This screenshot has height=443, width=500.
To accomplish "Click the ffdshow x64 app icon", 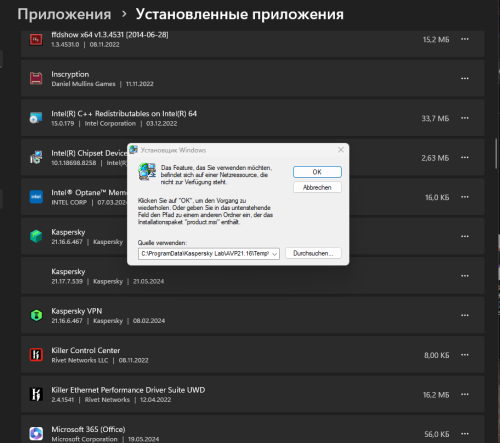I will [x=36, y=39].
